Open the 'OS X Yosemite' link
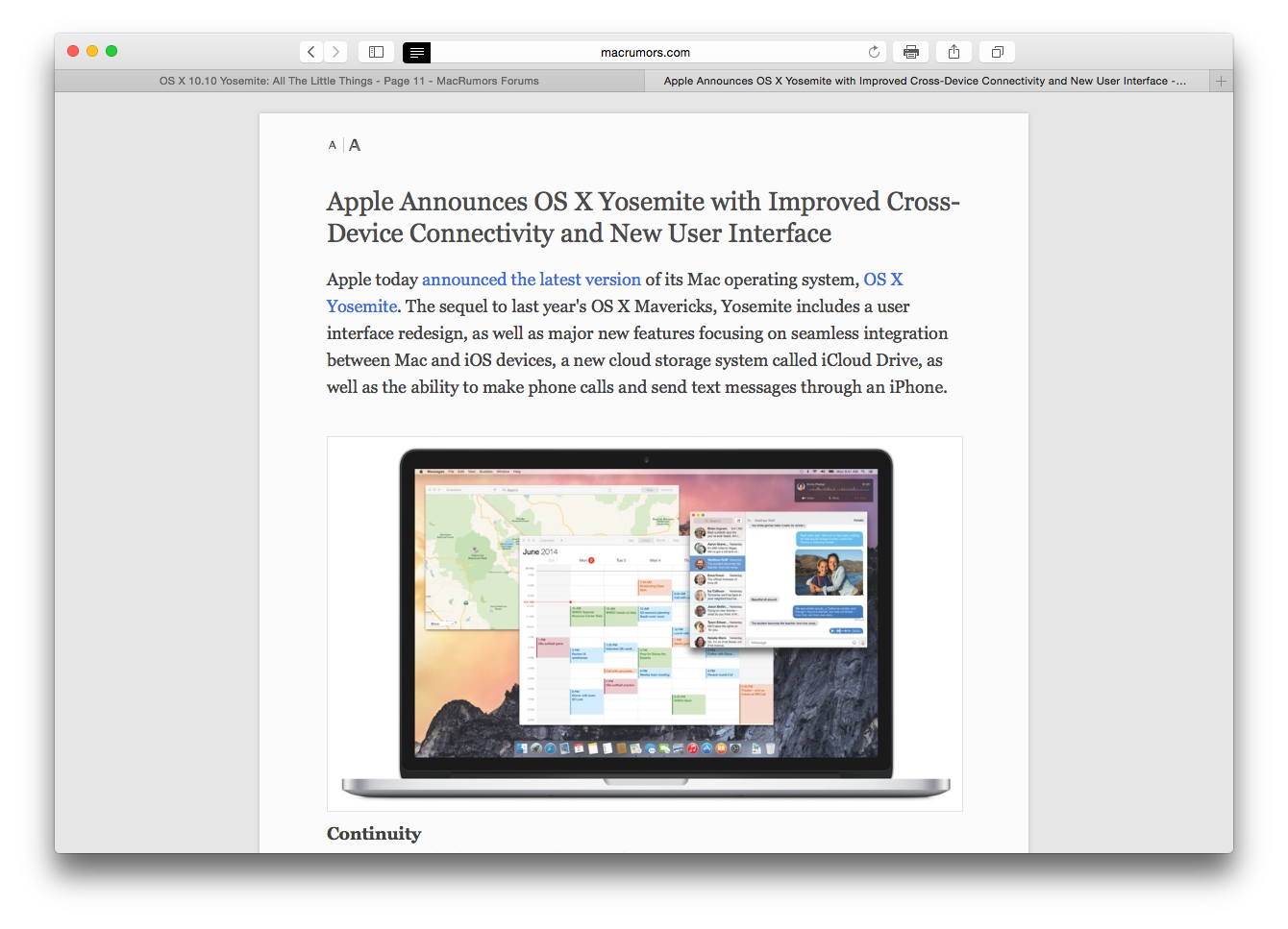 (x=615, y=292)
